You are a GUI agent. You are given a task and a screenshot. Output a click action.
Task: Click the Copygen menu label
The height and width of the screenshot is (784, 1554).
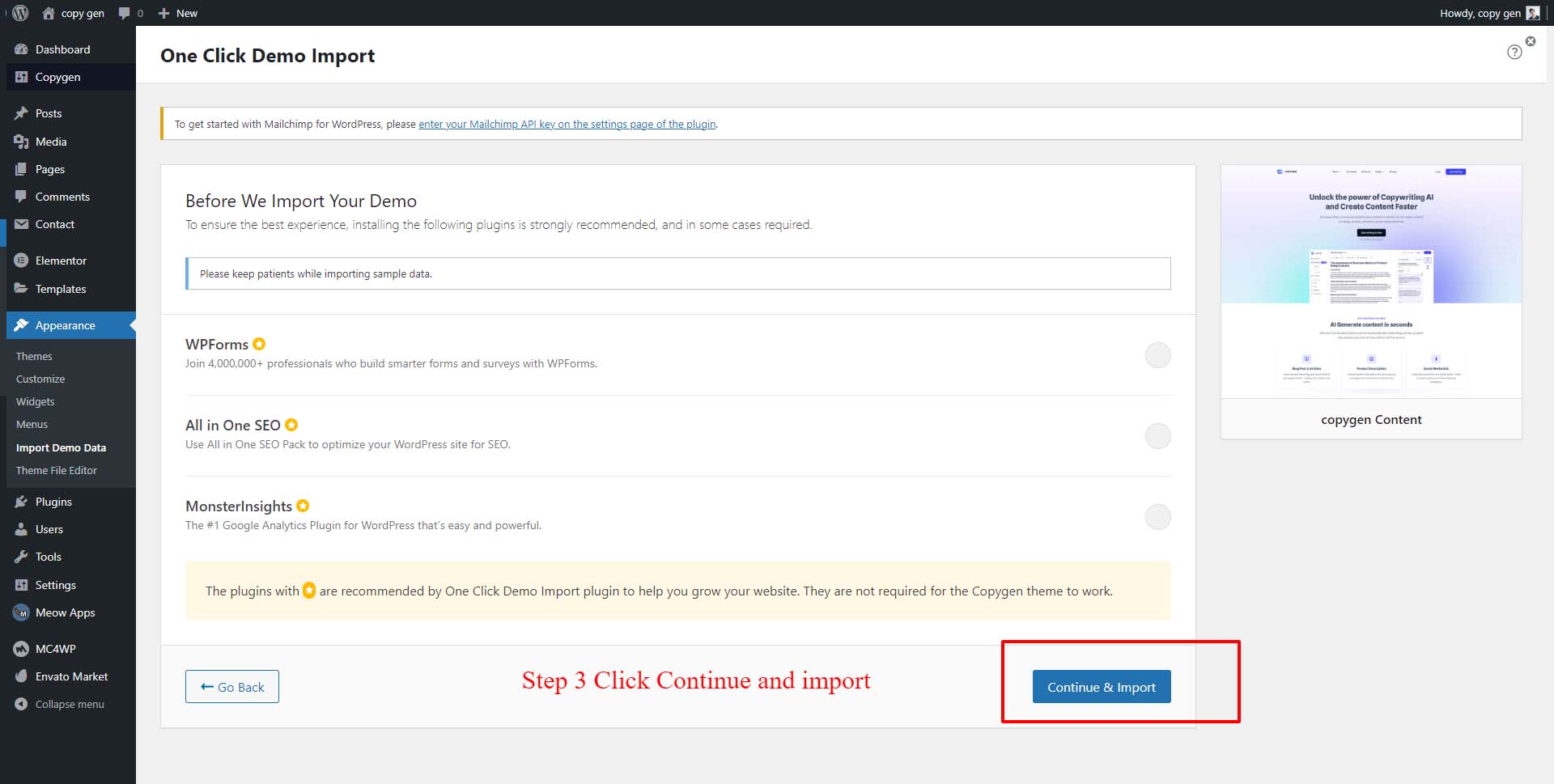58,77
